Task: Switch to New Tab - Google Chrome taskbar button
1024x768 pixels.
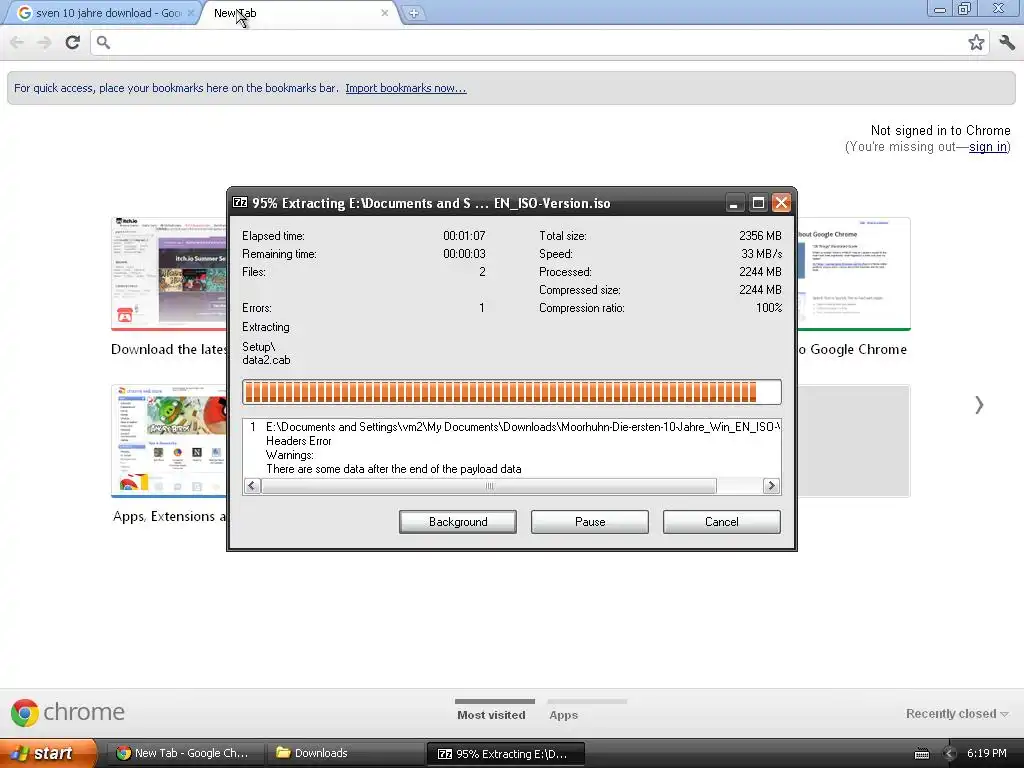Action: pos(184,753)
